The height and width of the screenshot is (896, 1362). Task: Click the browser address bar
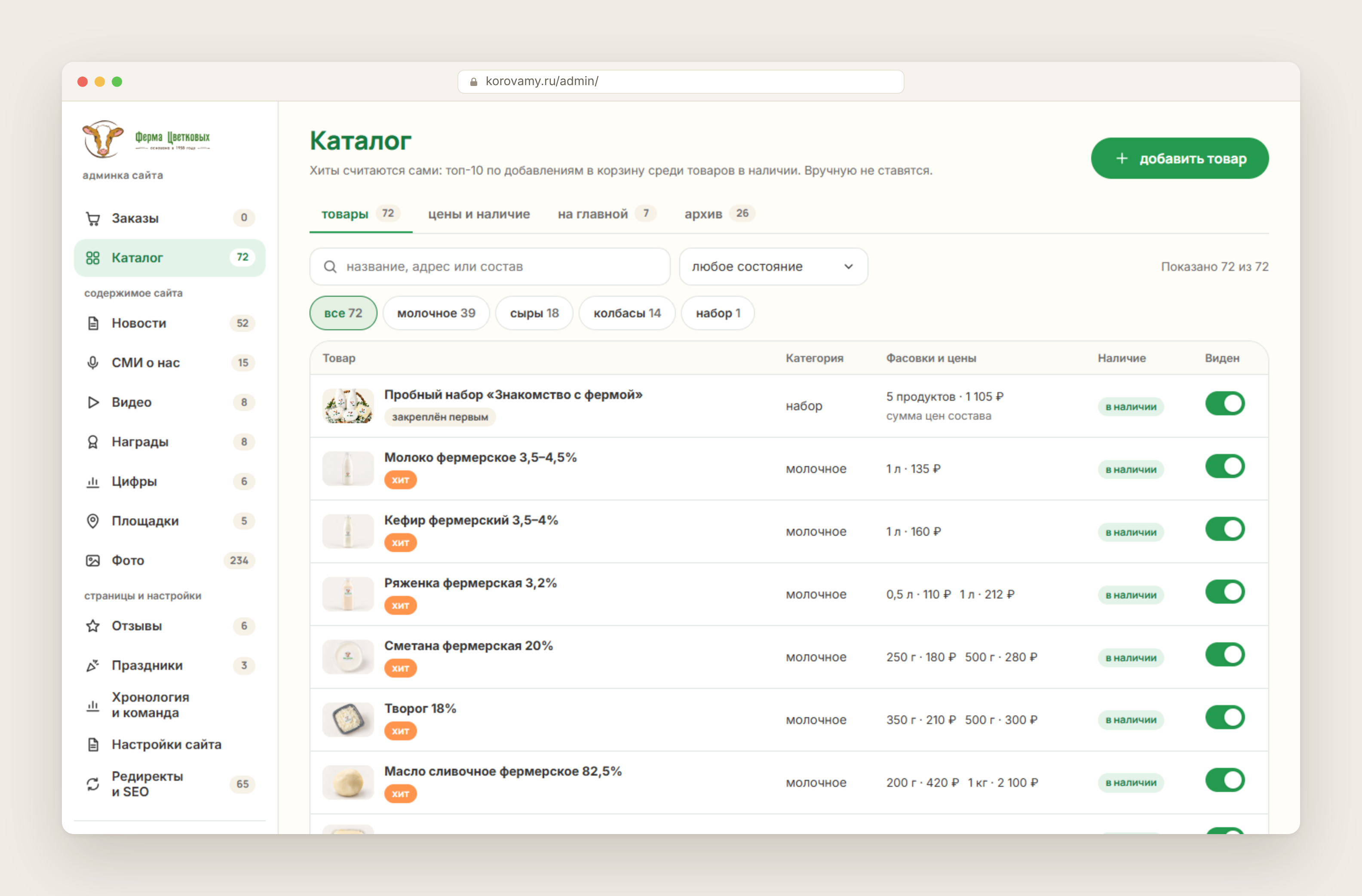pos(681,82)
